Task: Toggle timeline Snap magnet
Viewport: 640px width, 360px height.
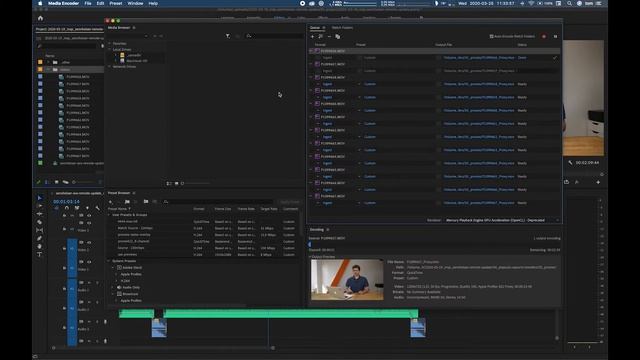Action: pos(67,208)
